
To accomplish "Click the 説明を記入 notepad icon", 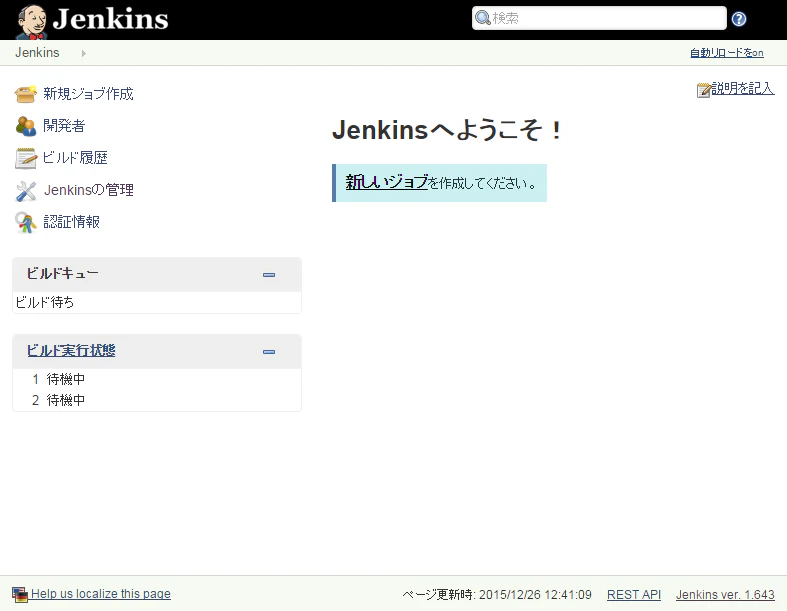I will click(x=704, y=90).
